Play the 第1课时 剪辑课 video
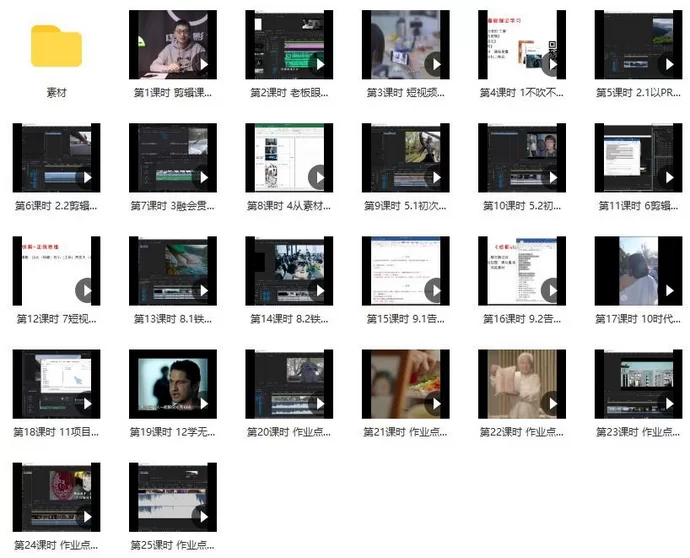Viewport: 690px width, 558px height. click(x=202, y=64)
